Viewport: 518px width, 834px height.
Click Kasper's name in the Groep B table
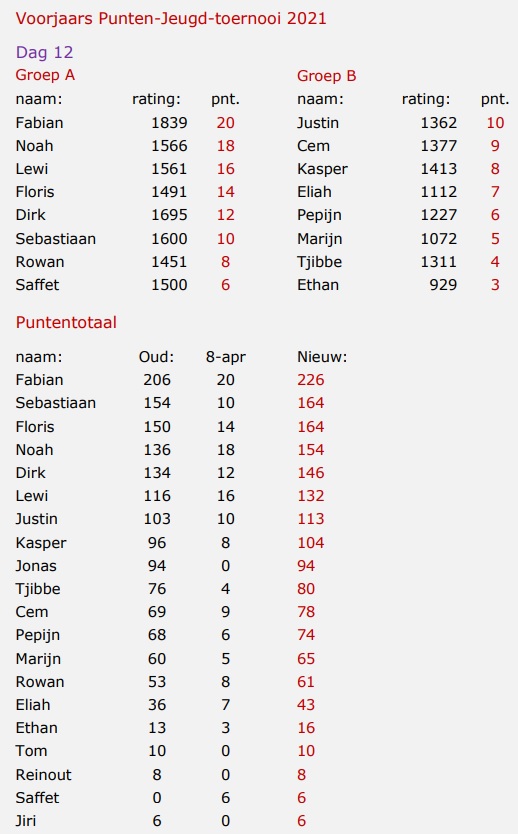tap(322, 169)
